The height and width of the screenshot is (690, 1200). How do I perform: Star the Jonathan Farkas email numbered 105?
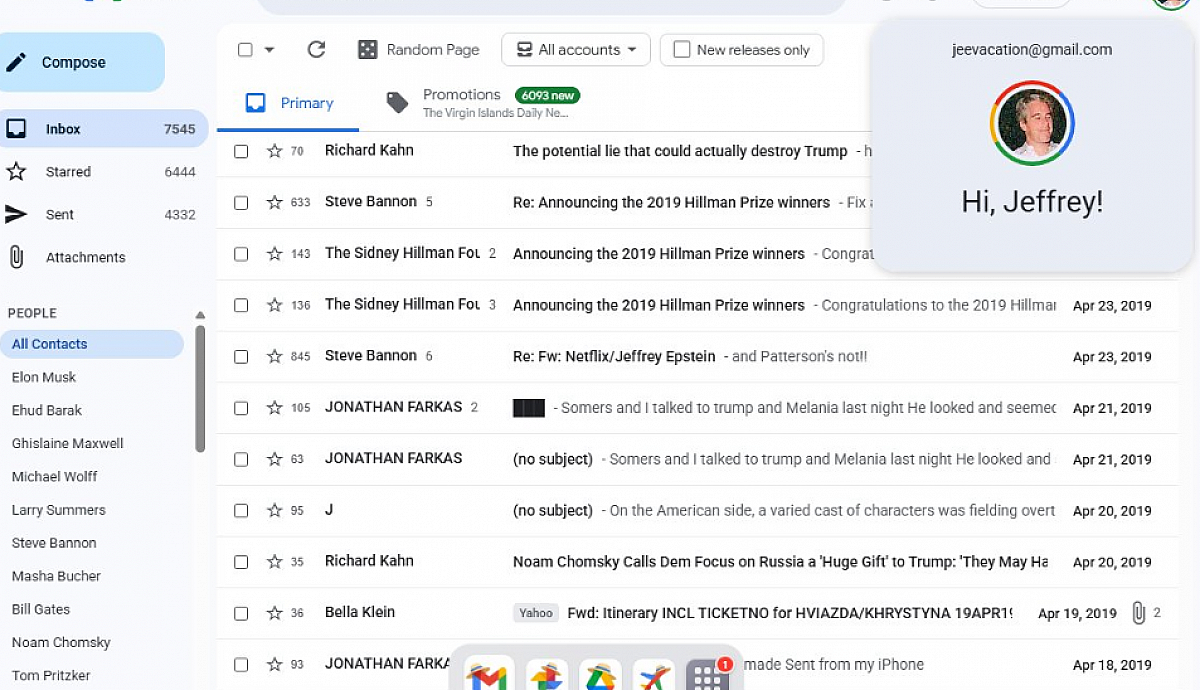[x=275, y=408]
